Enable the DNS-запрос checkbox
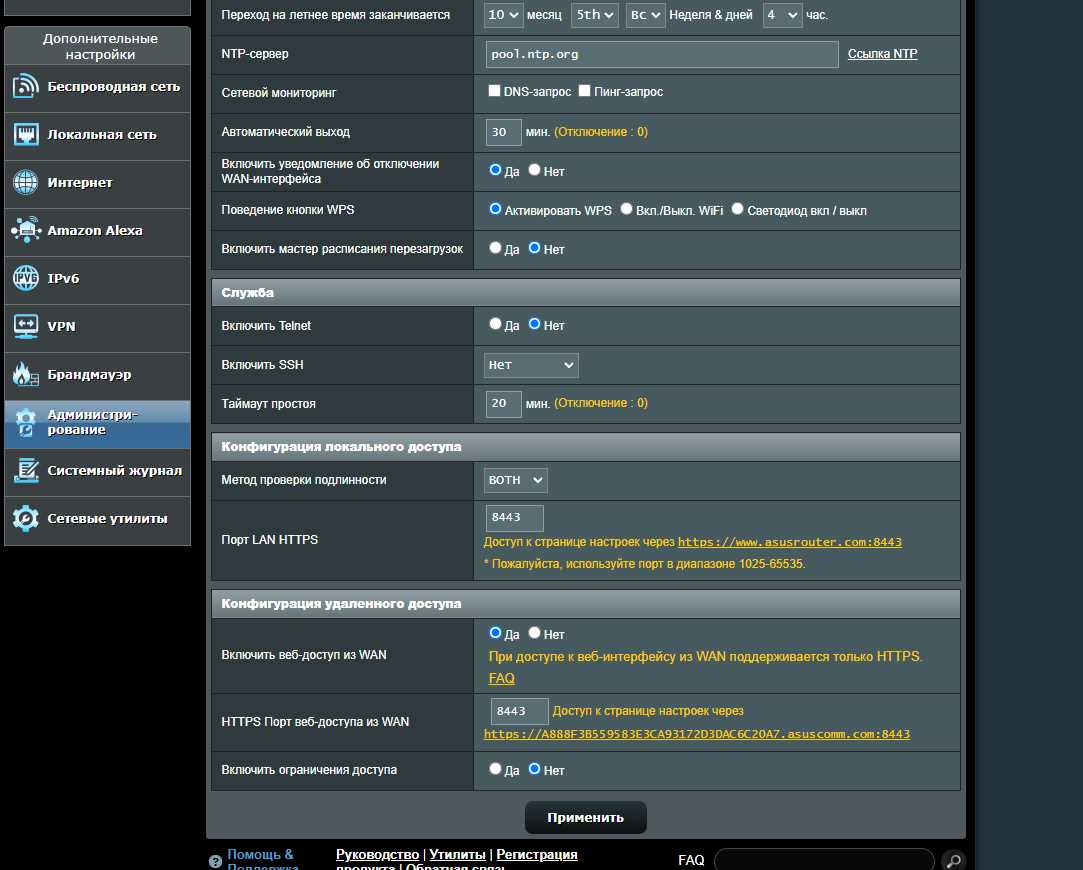Screen dimensions: 1083x870 point(494,90)
